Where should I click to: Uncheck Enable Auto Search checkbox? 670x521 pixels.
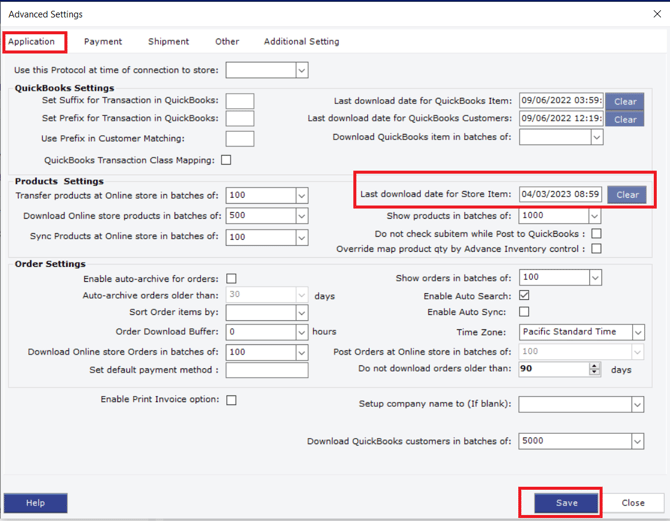[x=524, y=296]
